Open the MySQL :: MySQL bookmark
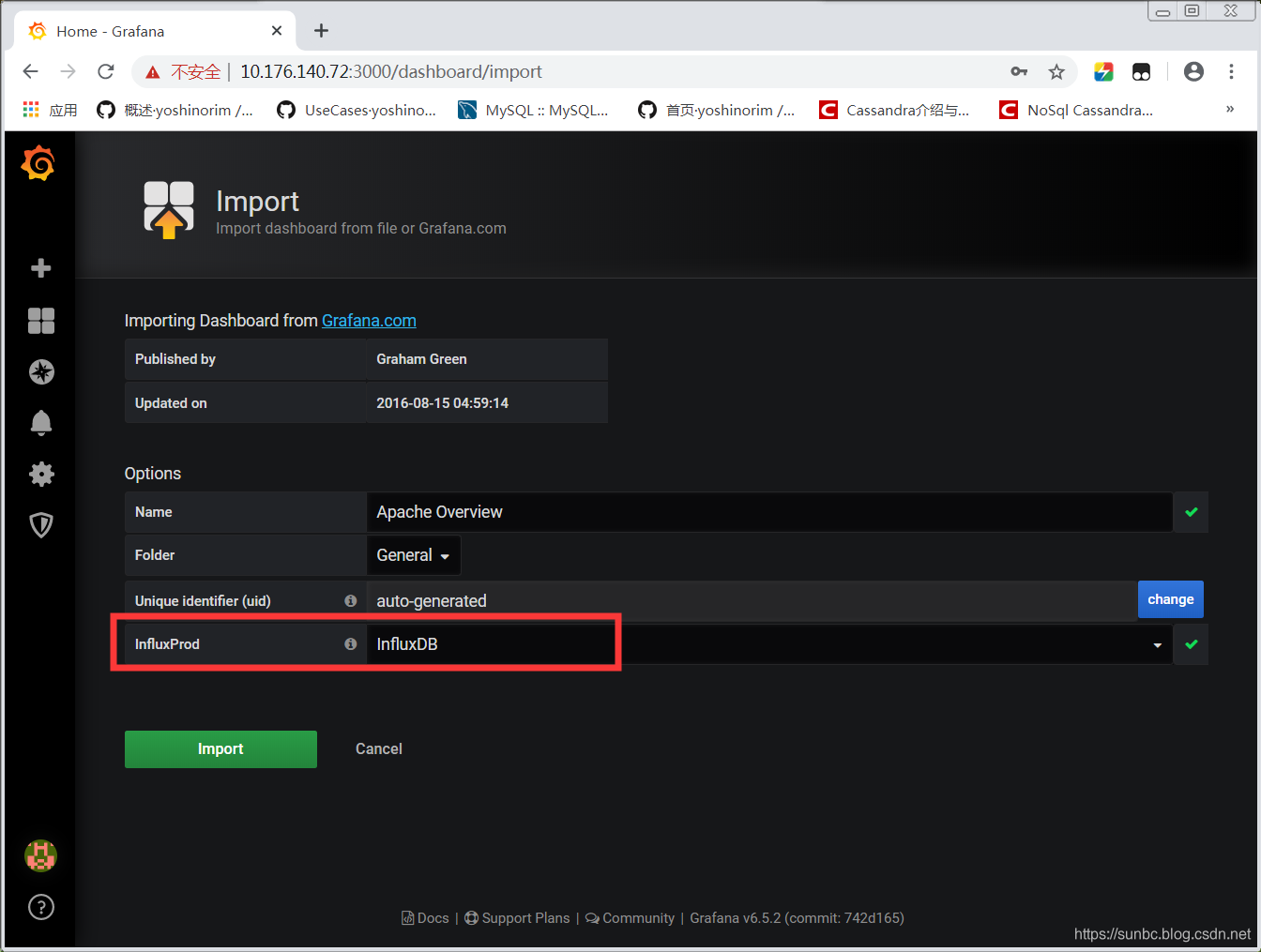The height and width of the screenshot is (952, 1261). pos(533,110)
